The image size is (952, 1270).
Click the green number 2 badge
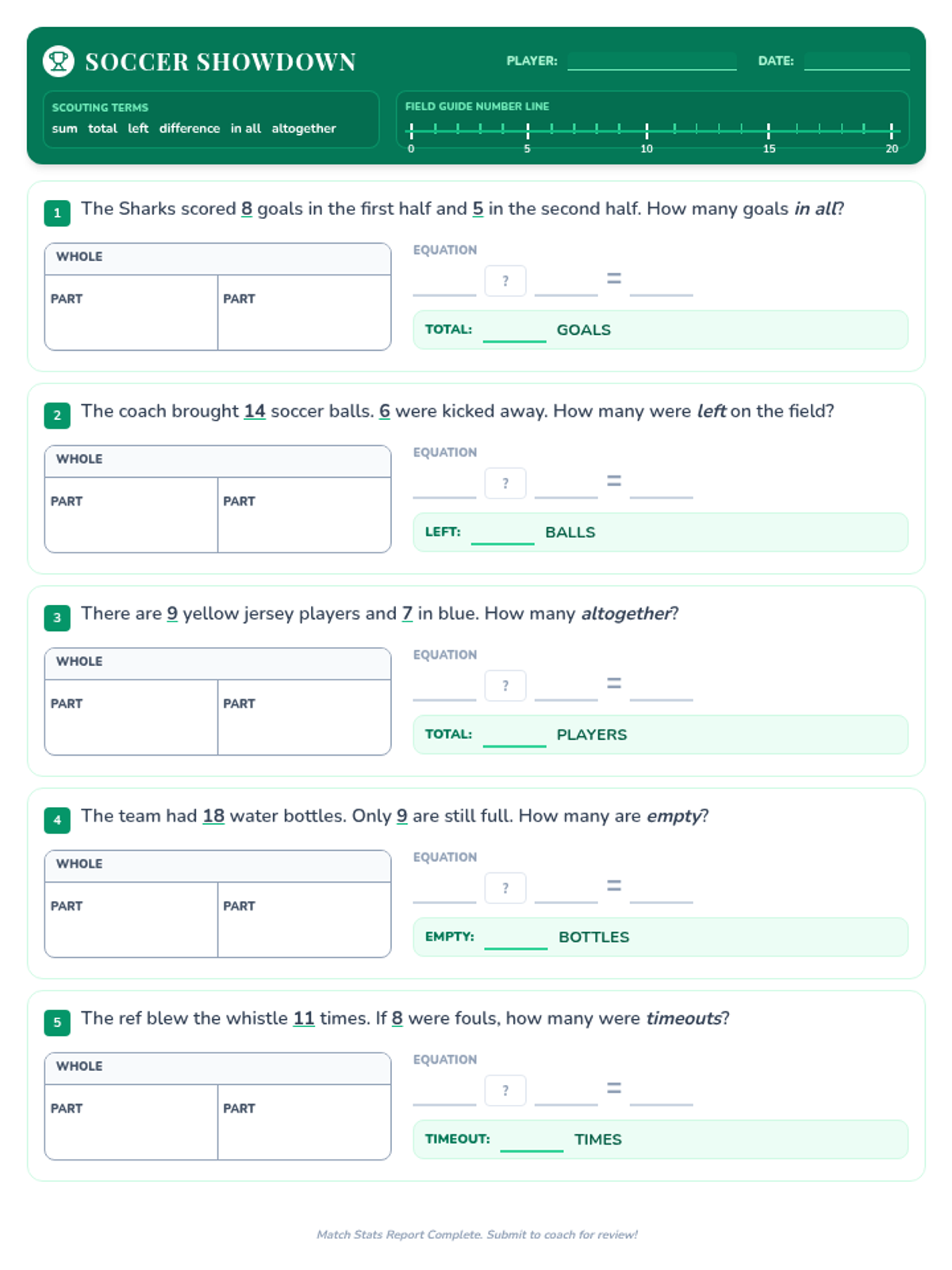[x=57, y=415]
